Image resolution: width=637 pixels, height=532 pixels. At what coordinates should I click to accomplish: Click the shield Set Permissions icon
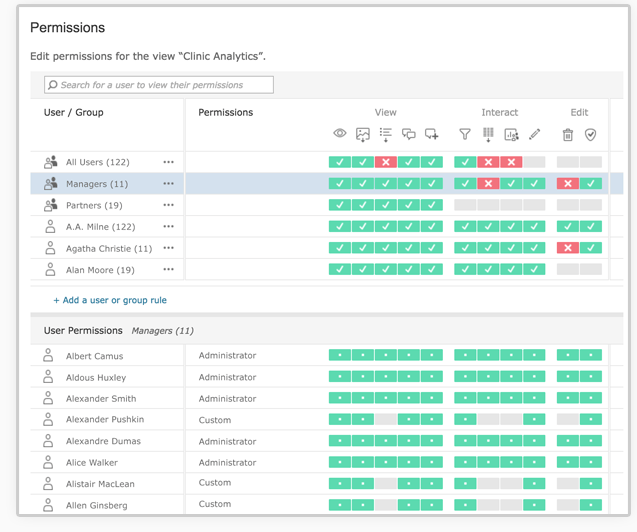(x=591, y=135)
